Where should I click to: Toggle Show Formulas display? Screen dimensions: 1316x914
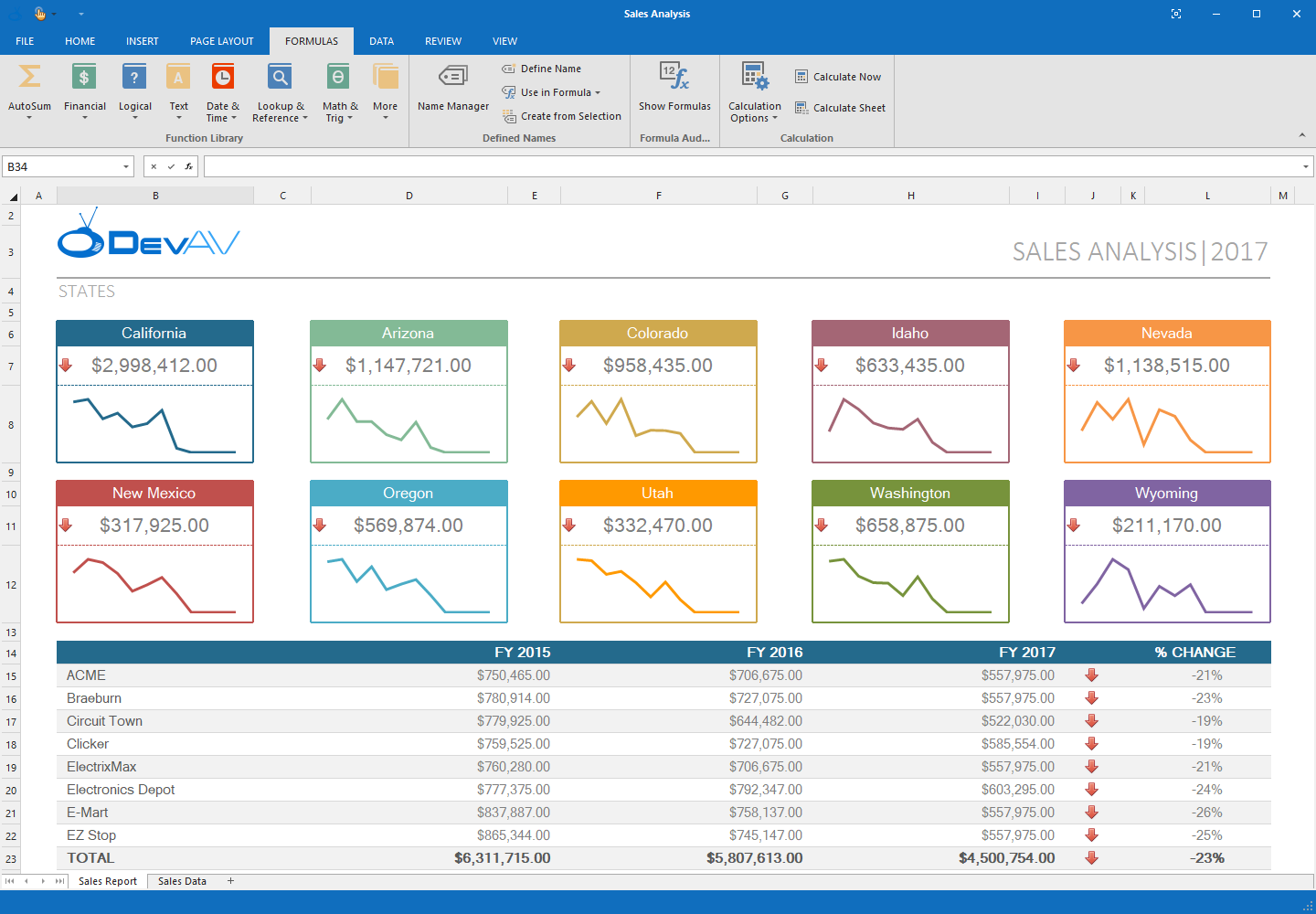(674, 87)
